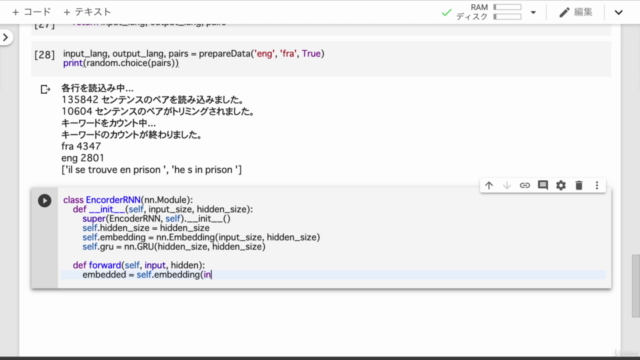The image size is (640, 360).
Task: Click the 'def forward(self, input, hidden):' line
Action: pos(139,265)
